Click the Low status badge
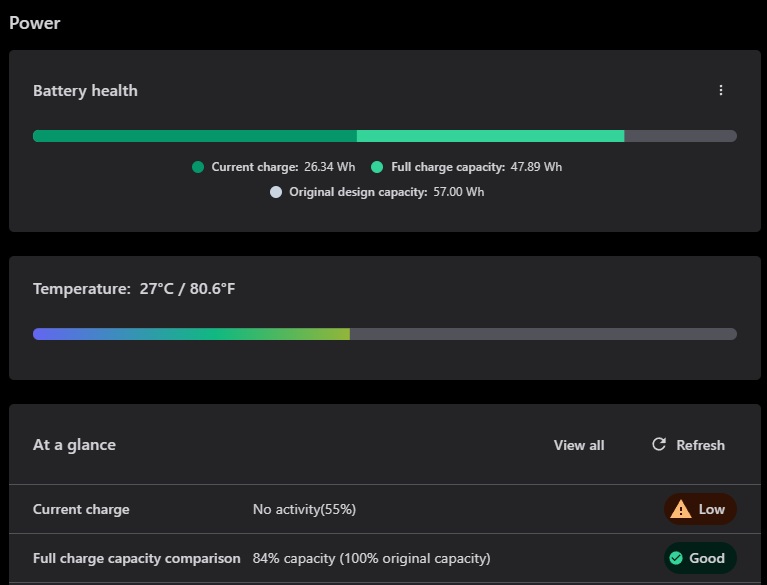 tap(700, 509)
